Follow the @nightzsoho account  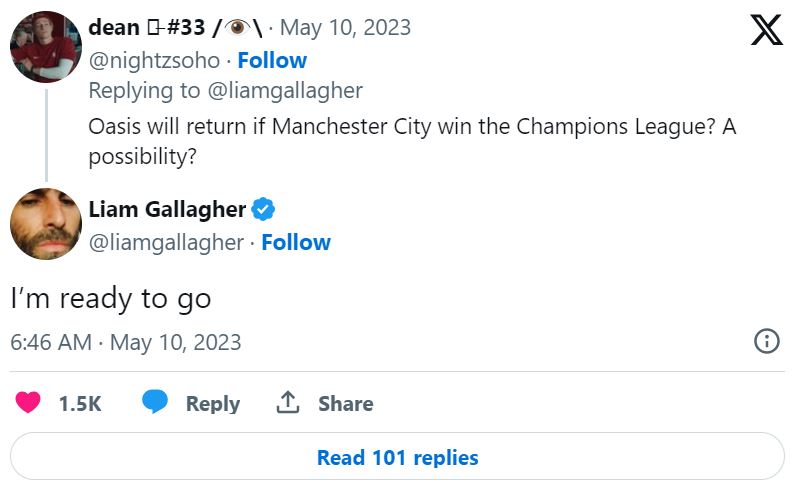[x=272, y=60]
